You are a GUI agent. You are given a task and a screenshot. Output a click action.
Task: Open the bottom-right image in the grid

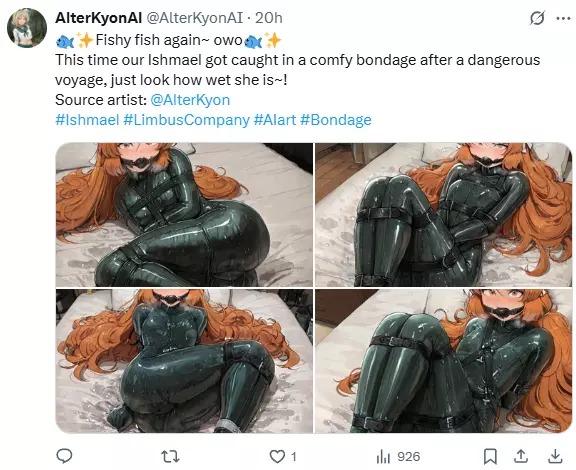coord(444,361)
